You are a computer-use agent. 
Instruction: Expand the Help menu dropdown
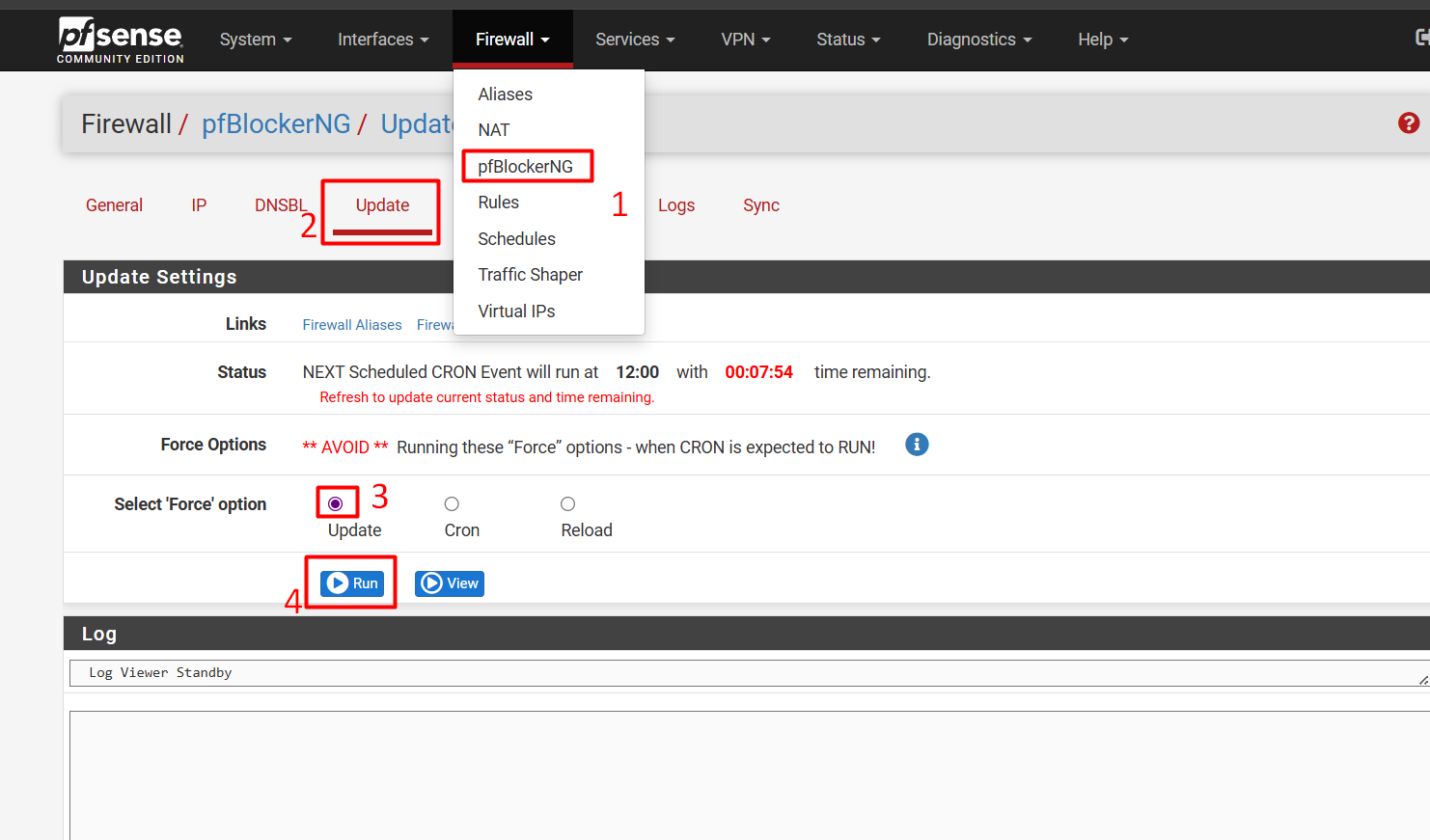pyautogui.click(x=1103, y=40)
